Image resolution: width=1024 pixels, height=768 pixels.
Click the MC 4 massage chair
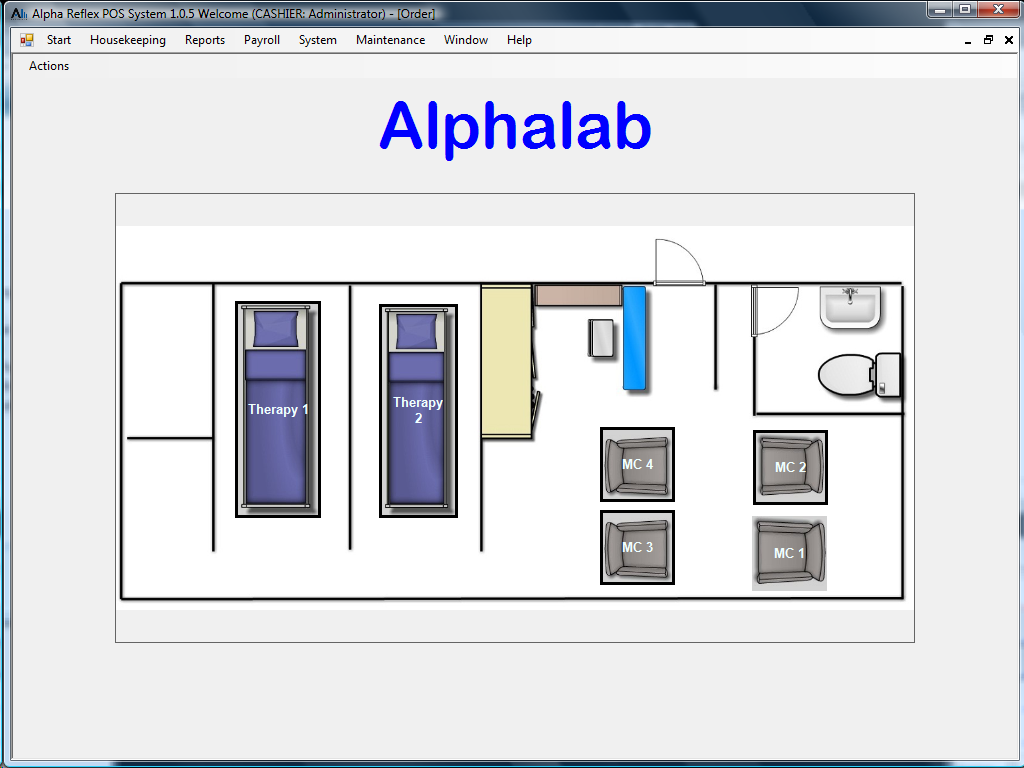point(637,465)
